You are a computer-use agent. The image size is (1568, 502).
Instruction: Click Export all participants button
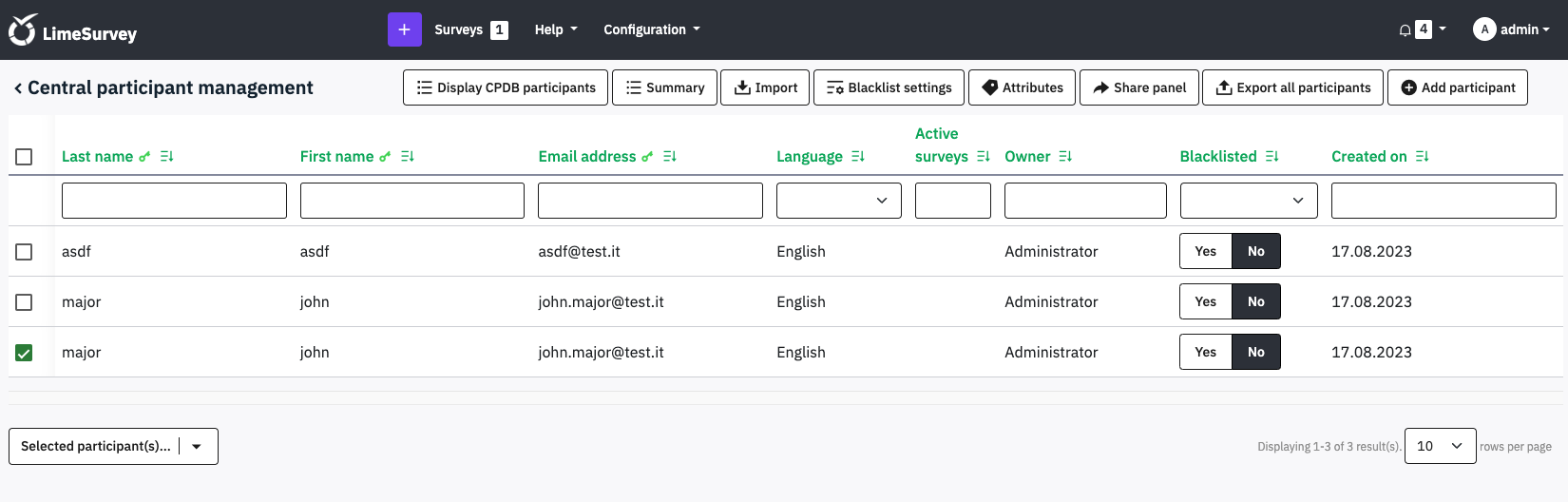1292,87
